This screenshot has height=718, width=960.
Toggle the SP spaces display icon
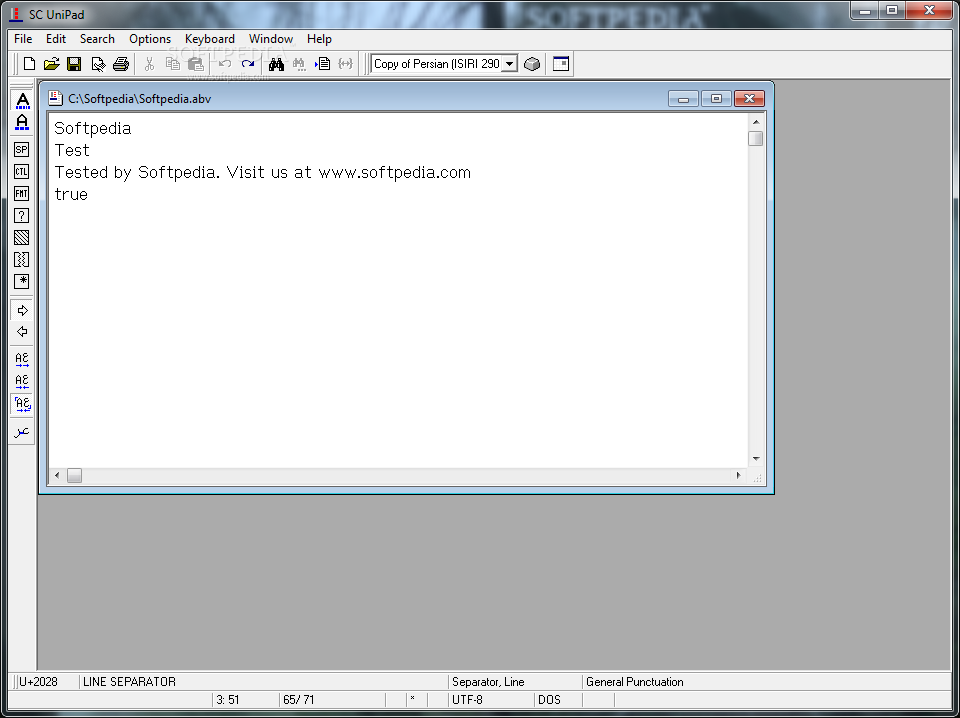point(21,149)
